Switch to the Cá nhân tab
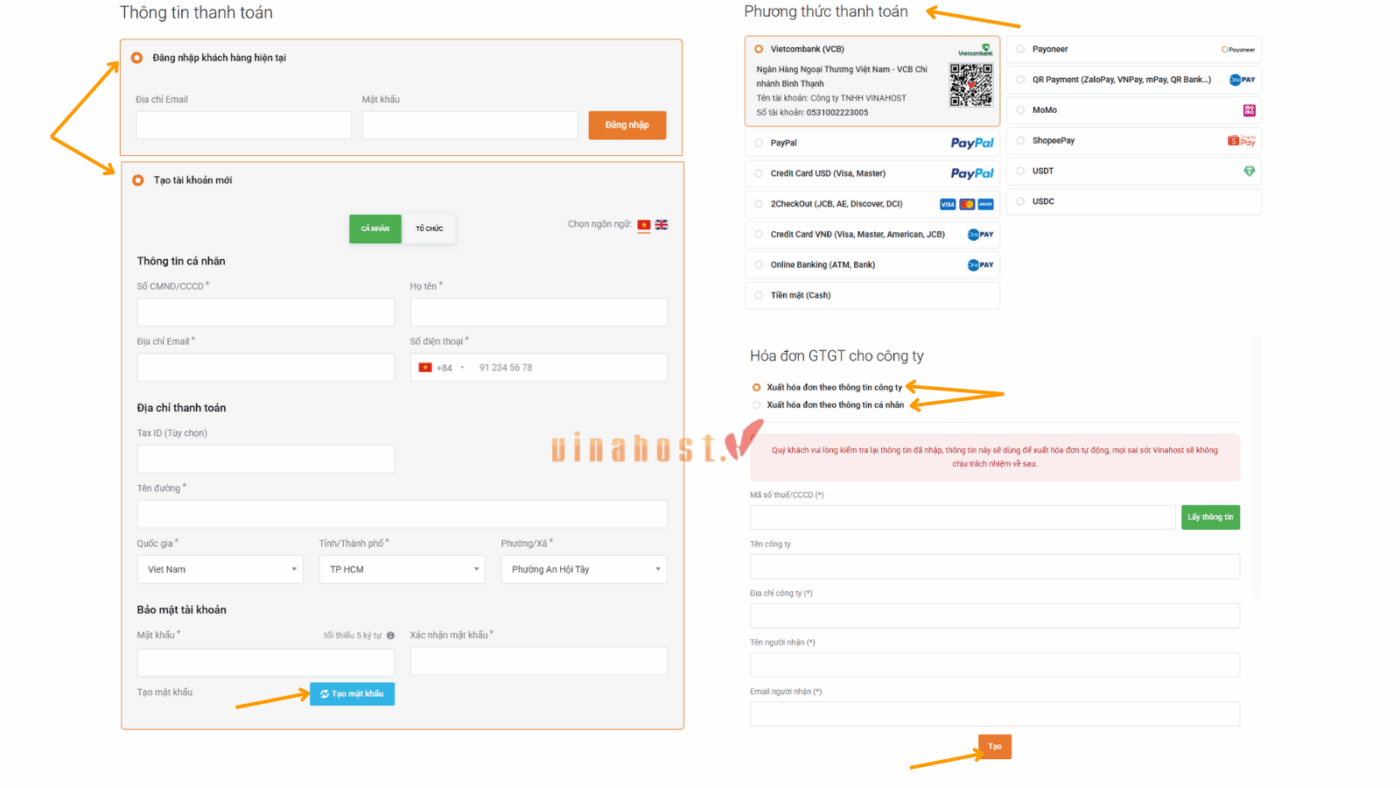Image resolution: width=1400 pixels, height=788 pixels. 375,229
